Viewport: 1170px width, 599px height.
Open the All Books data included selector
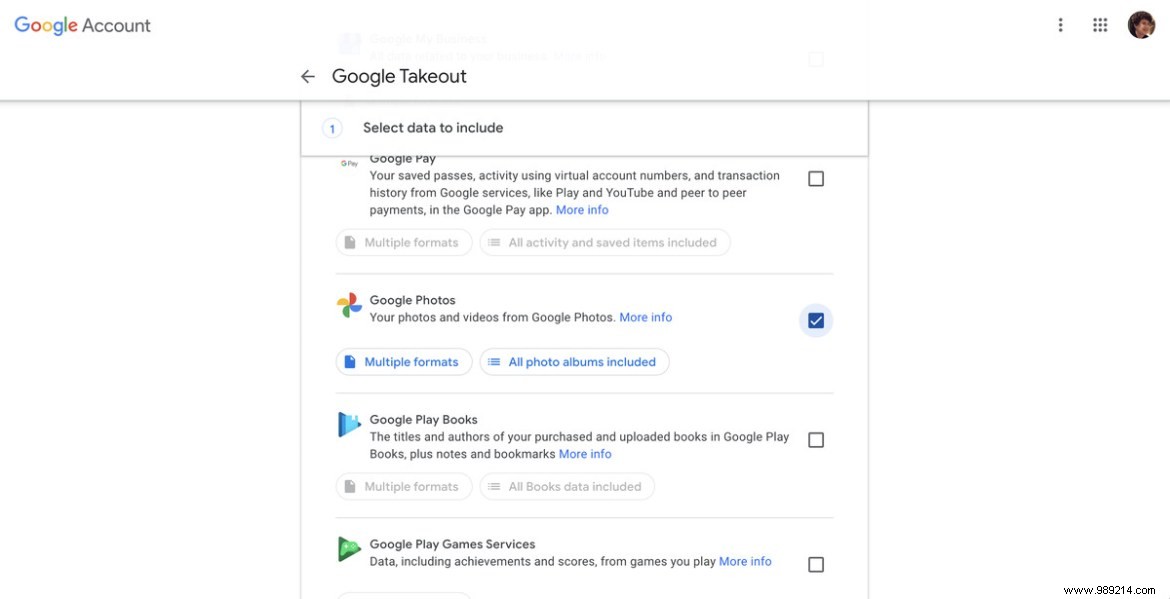(x=567, y=486)
